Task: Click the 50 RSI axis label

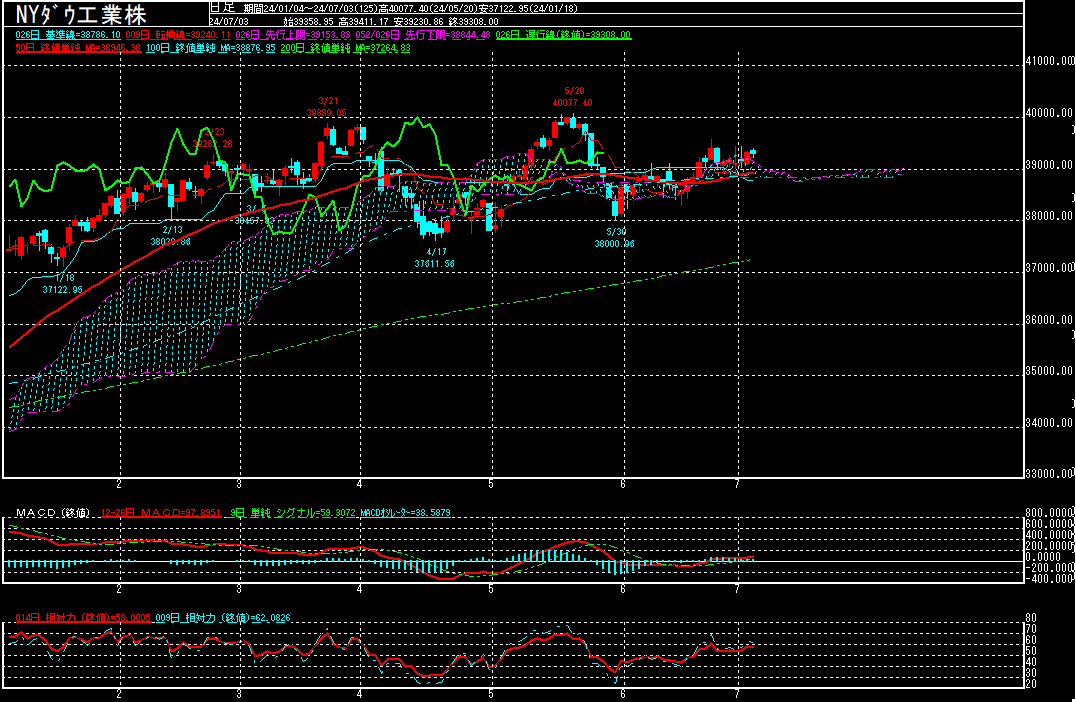Action: tap(1031, 651)
